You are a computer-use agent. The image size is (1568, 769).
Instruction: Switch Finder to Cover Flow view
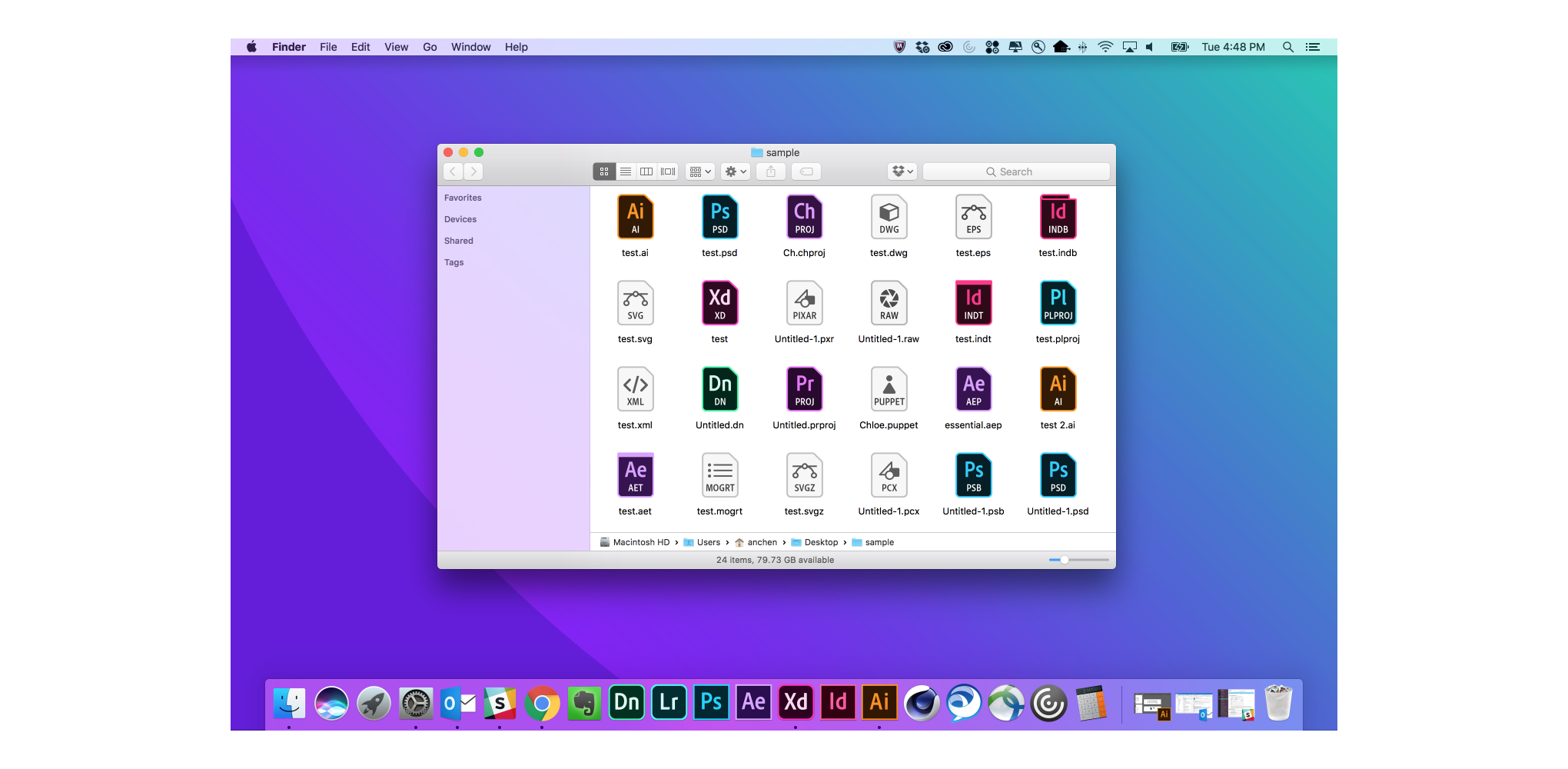click(668, 171)
